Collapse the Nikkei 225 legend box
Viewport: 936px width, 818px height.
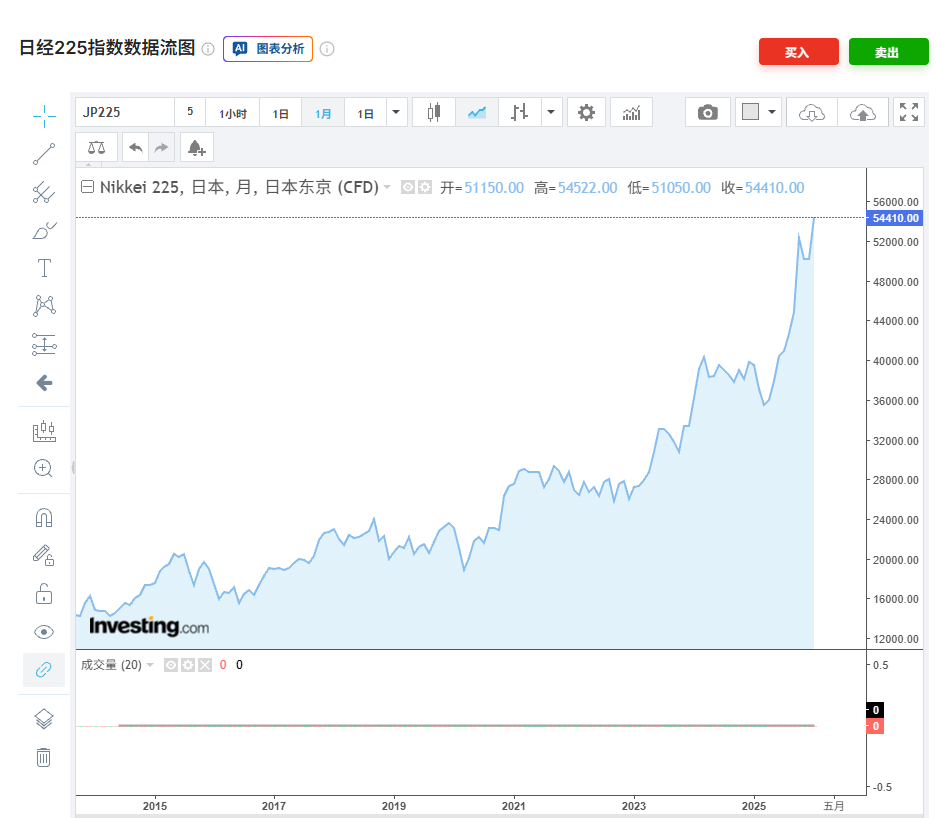[87, 187]
